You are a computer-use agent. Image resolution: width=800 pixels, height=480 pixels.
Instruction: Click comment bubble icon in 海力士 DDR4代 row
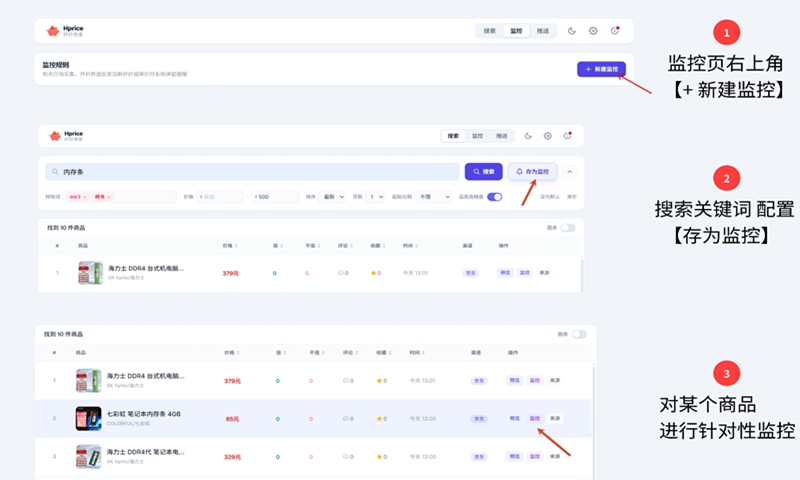(x=345, y=457)
